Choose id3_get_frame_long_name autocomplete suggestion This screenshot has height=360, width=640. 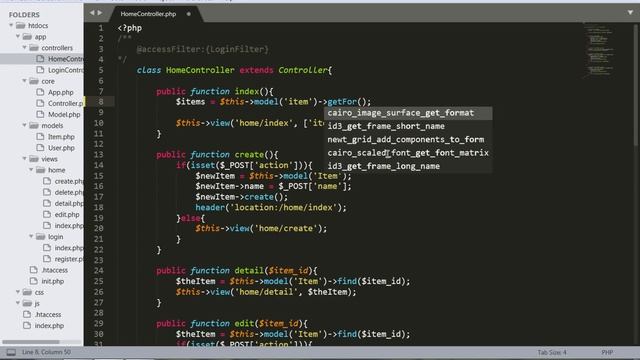(x=408, y=166)
